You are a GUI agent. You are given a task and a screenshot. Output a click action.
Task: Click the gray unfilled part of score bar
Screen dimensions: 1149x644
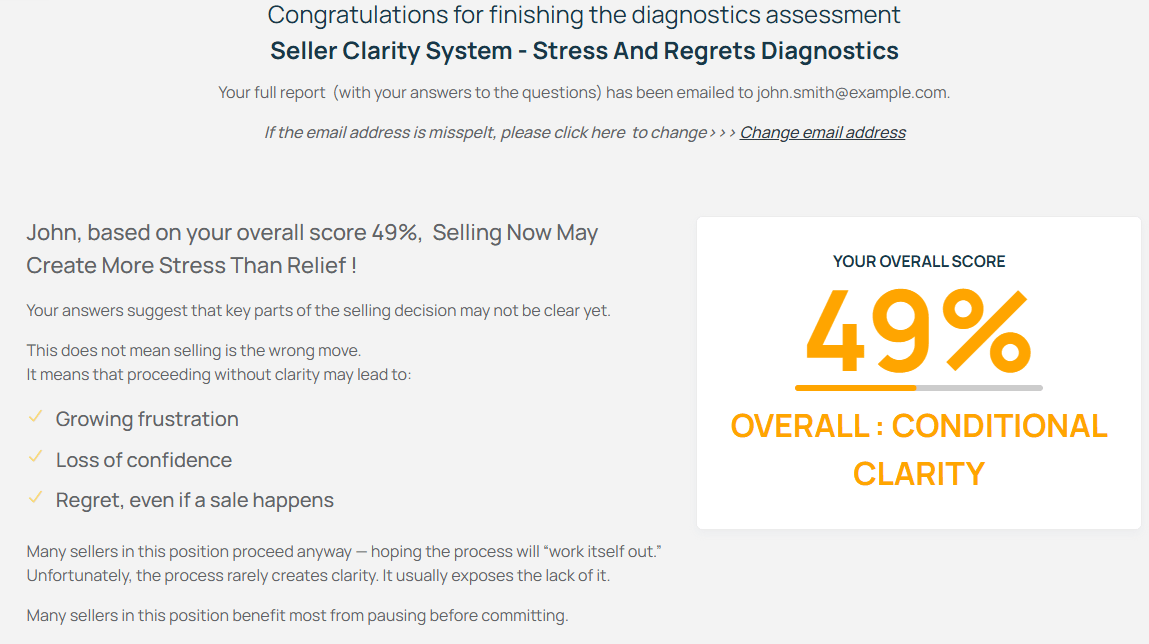979,388
